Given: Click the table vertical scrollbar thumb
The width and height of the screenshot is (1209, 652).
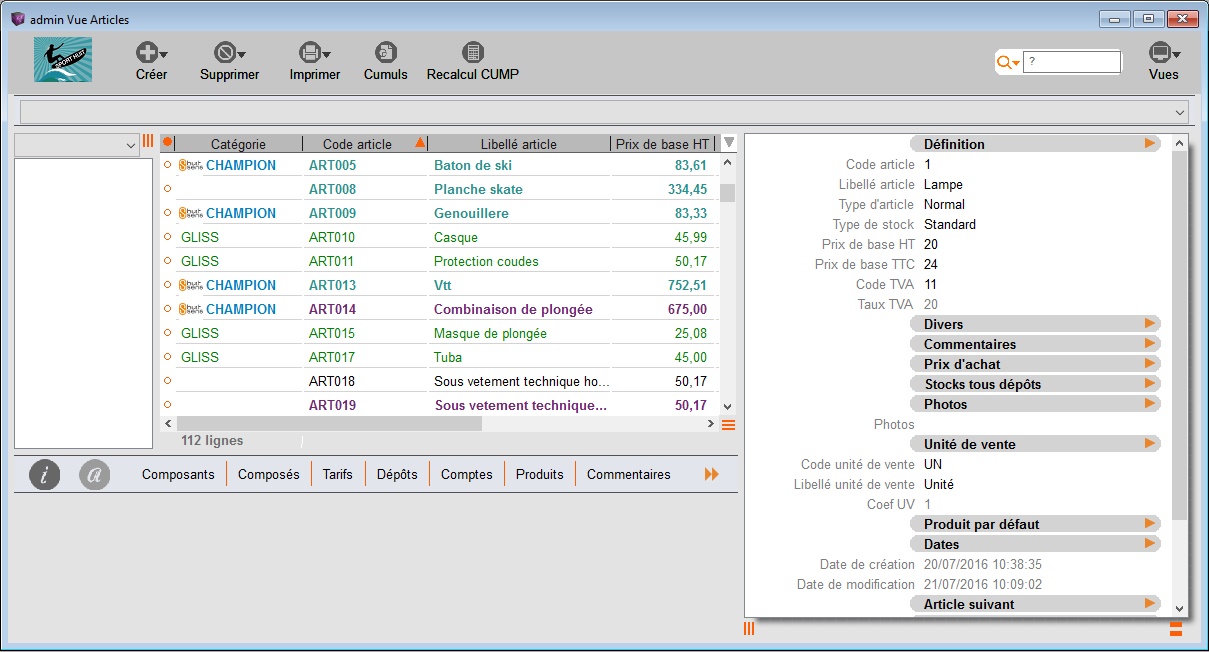Looking at the screenshot, I should coord(728,193).
